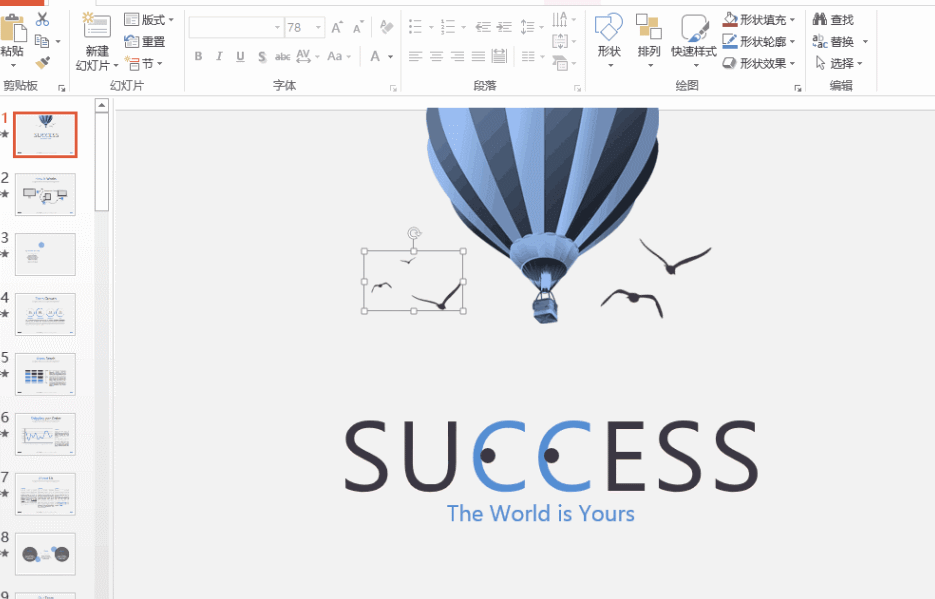Open the 排列 arrange menu
935x599 pixels.
(x=649, y=40)
